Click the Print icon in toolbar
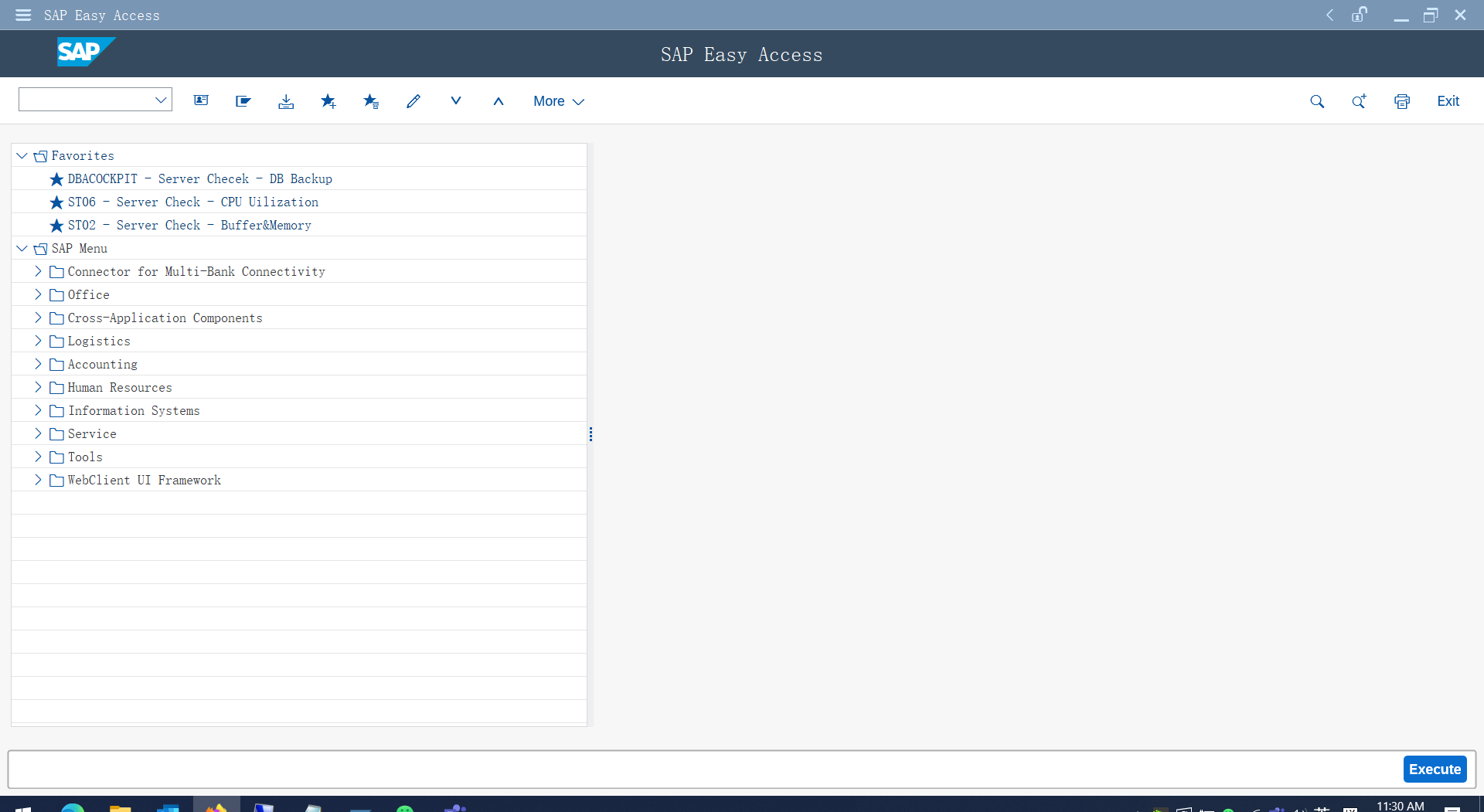This screenshot has height=812, width=1484. click(x=1401, y=101)
